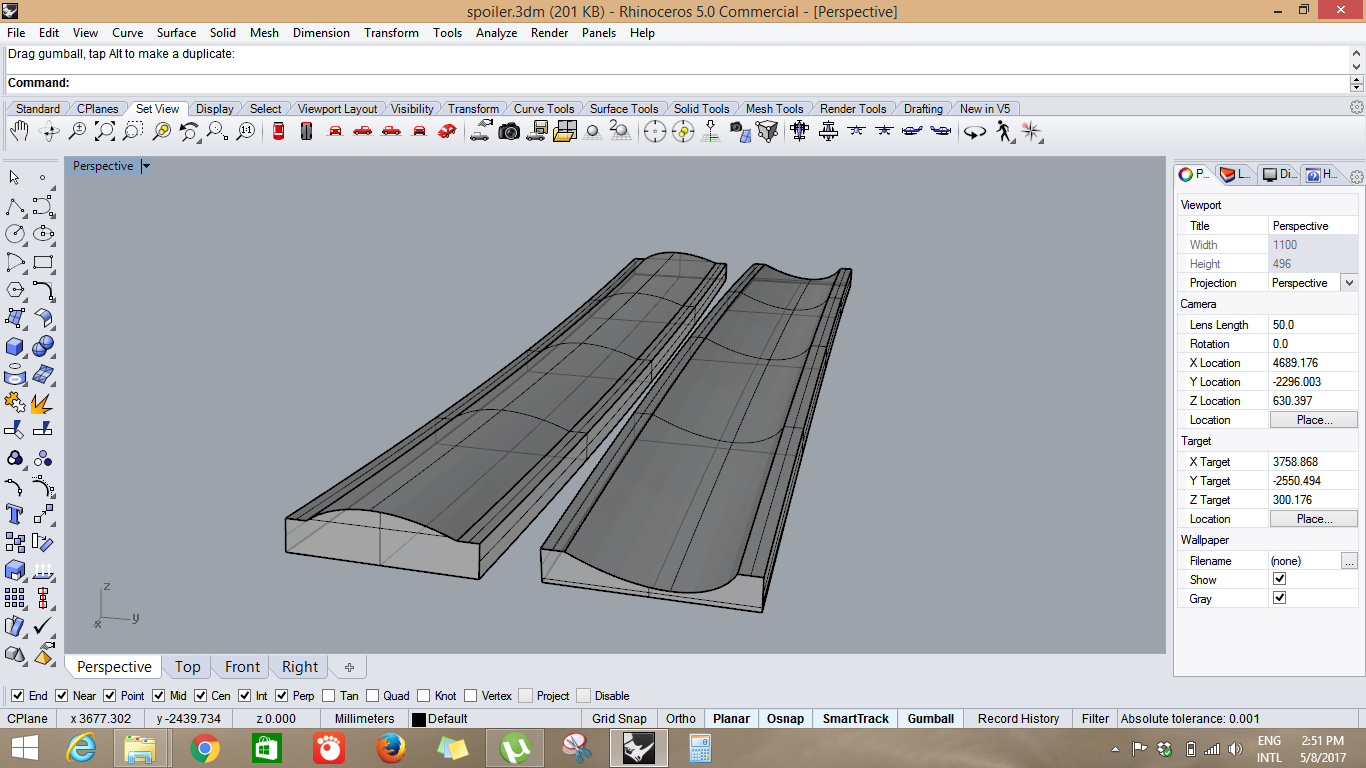
Task: Open toolbar options gear near New in V5
Action: pyautogui.click(x=1357, y=107)
